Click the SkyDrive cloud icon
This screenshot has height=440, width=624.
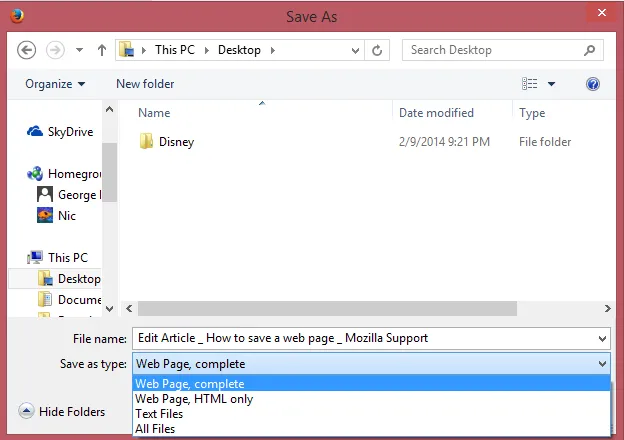[35, 131]
